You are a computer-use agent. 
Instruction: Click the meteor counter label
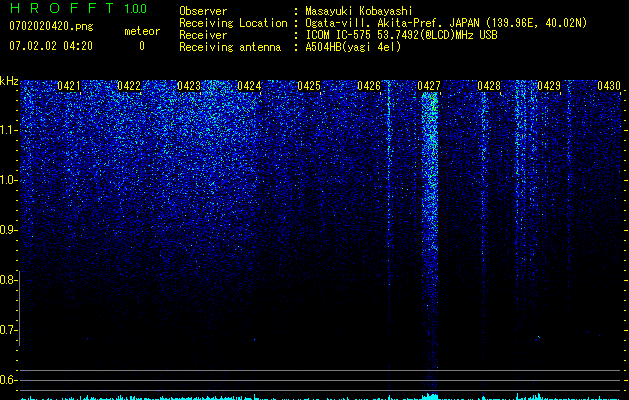(x=142, y=31)
